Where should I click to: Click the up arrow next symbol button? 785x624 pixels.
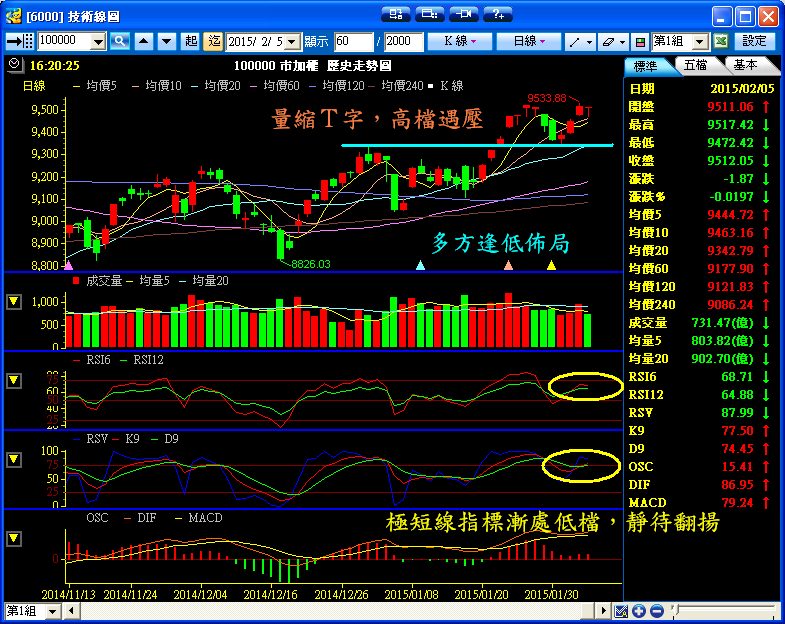click(143, 41)
